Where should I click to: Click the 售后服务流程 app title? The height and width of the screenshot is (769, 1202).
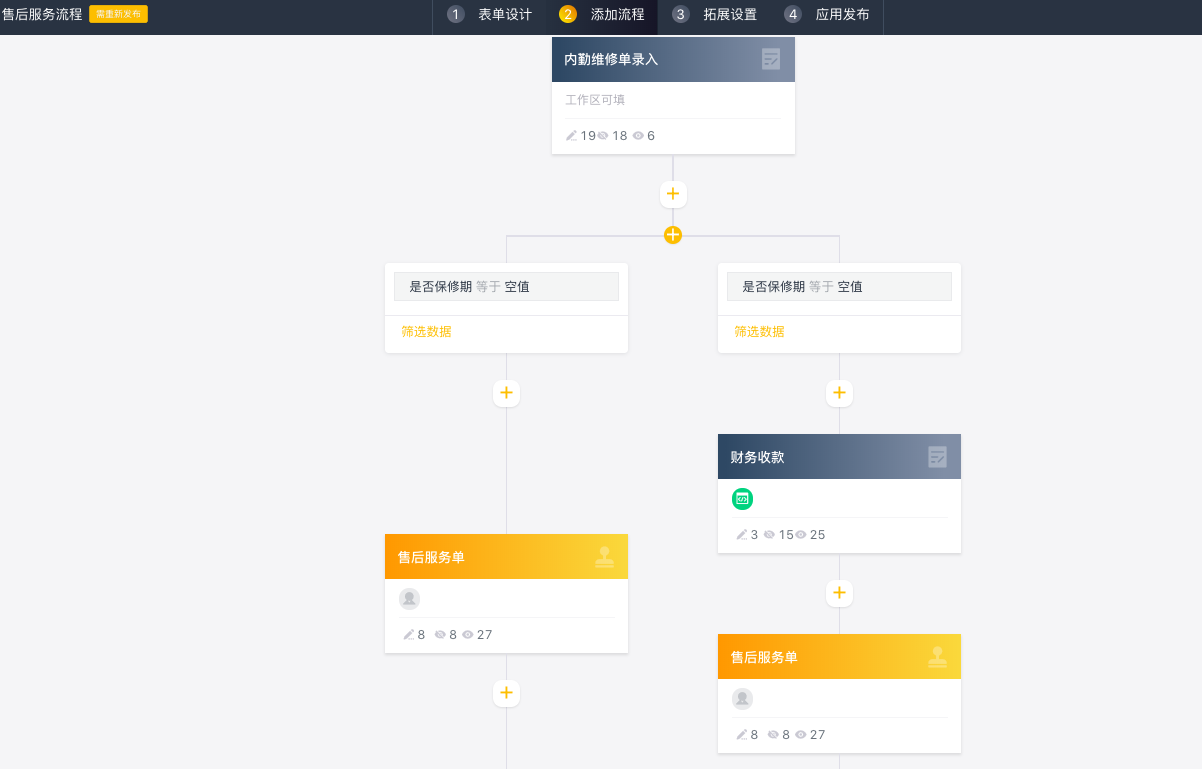pos(42,14)
